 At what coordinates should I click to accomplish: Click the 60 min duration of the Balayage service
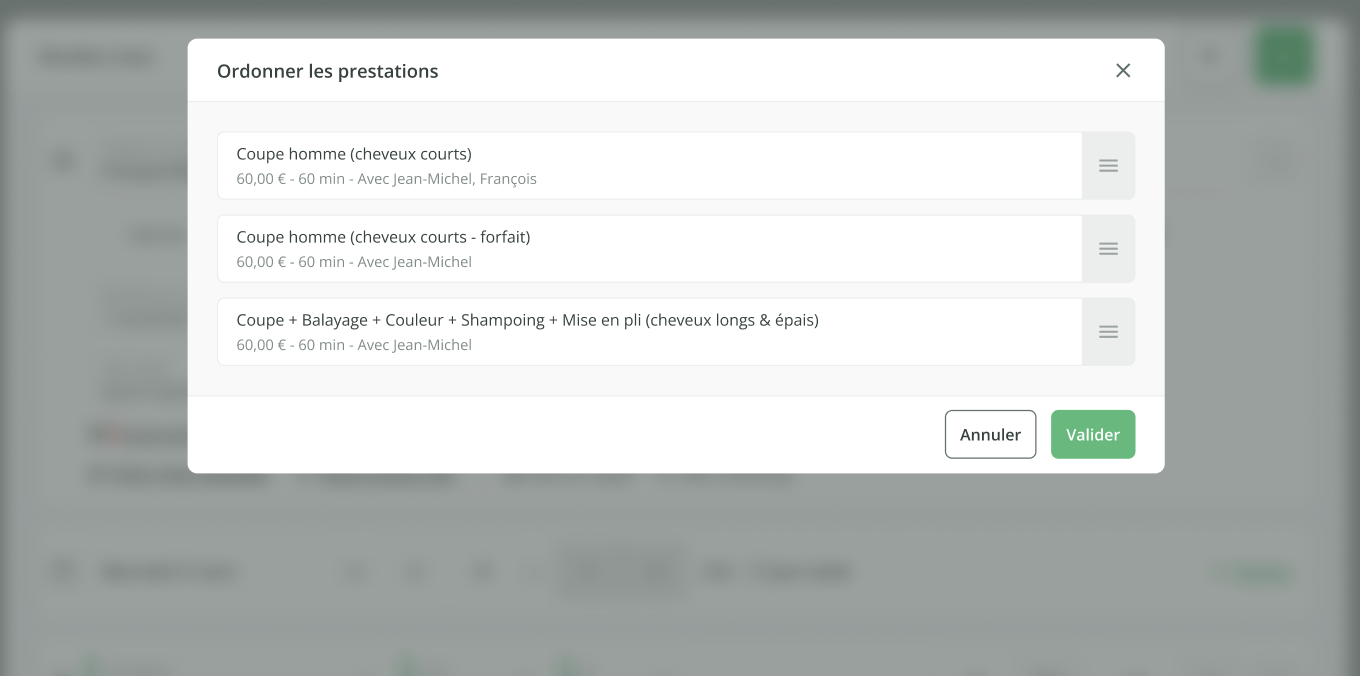click(321, 345)
